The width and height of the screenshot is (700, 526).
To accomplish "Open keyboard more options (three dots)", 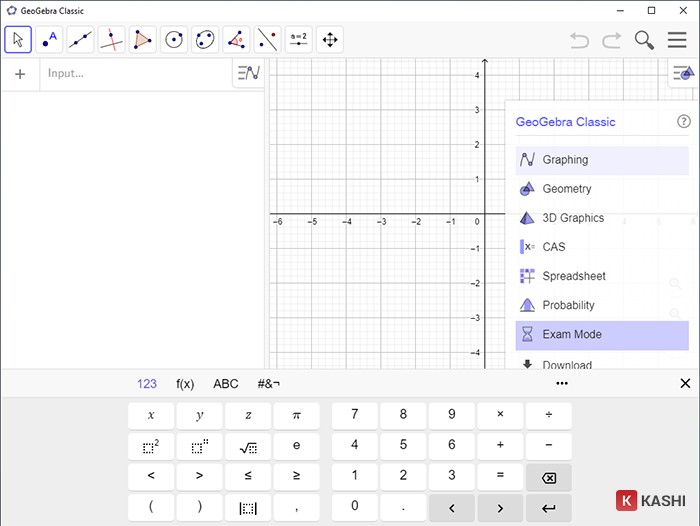I will pos(562,384).
